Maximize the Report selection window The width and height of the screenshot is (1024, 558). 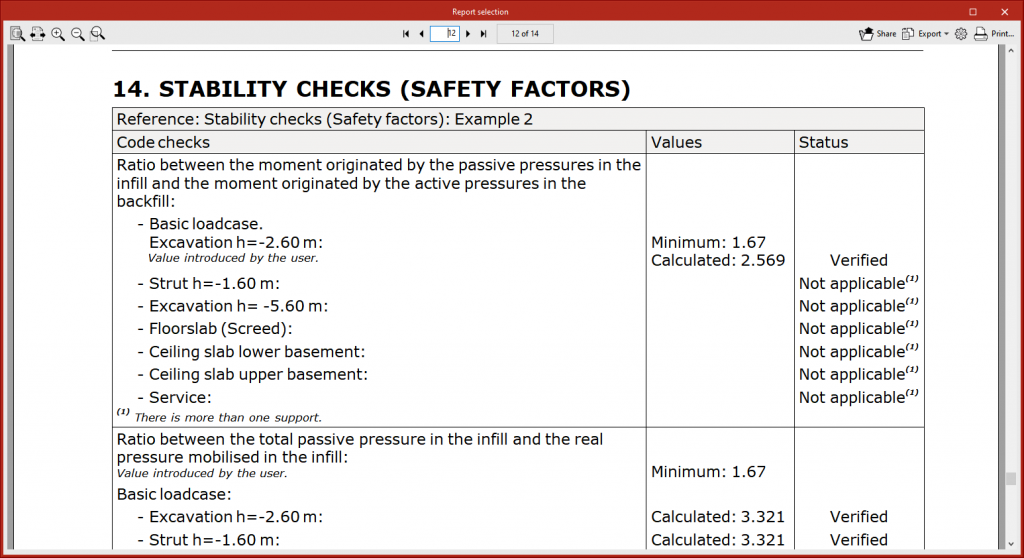pos(972,12)
